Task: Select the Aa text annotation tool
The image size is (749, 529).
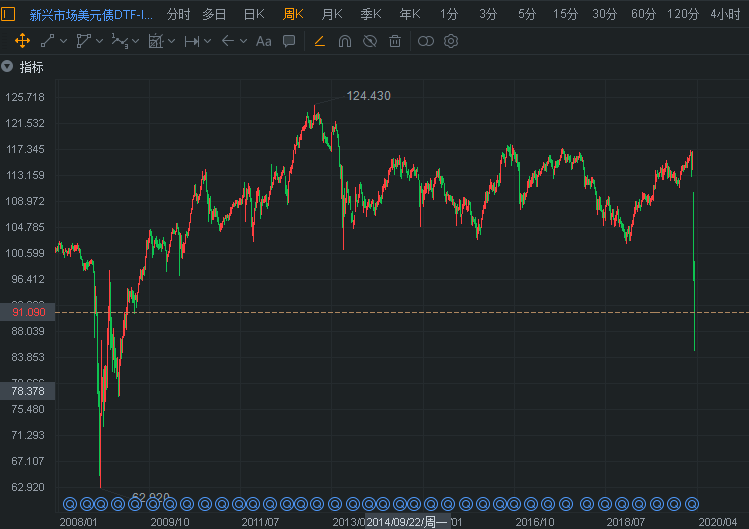Action: pyautogui.click(x=264, y=41)
